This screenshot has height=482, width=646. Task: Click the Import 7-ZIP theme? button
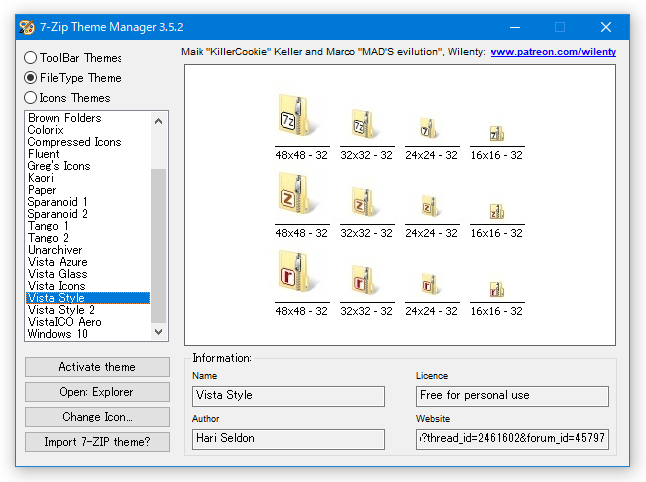coord(97,442)
